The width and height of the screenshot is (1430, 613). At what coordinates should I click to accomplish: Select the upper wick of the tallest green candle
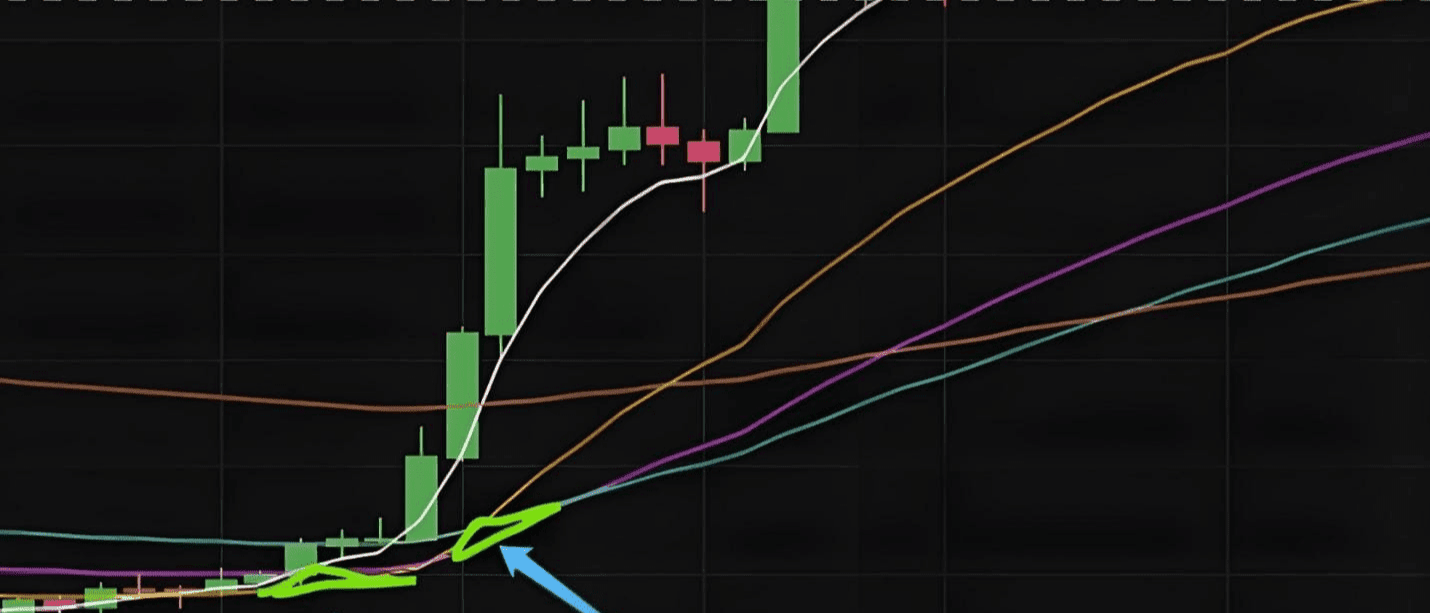[501, 131]
